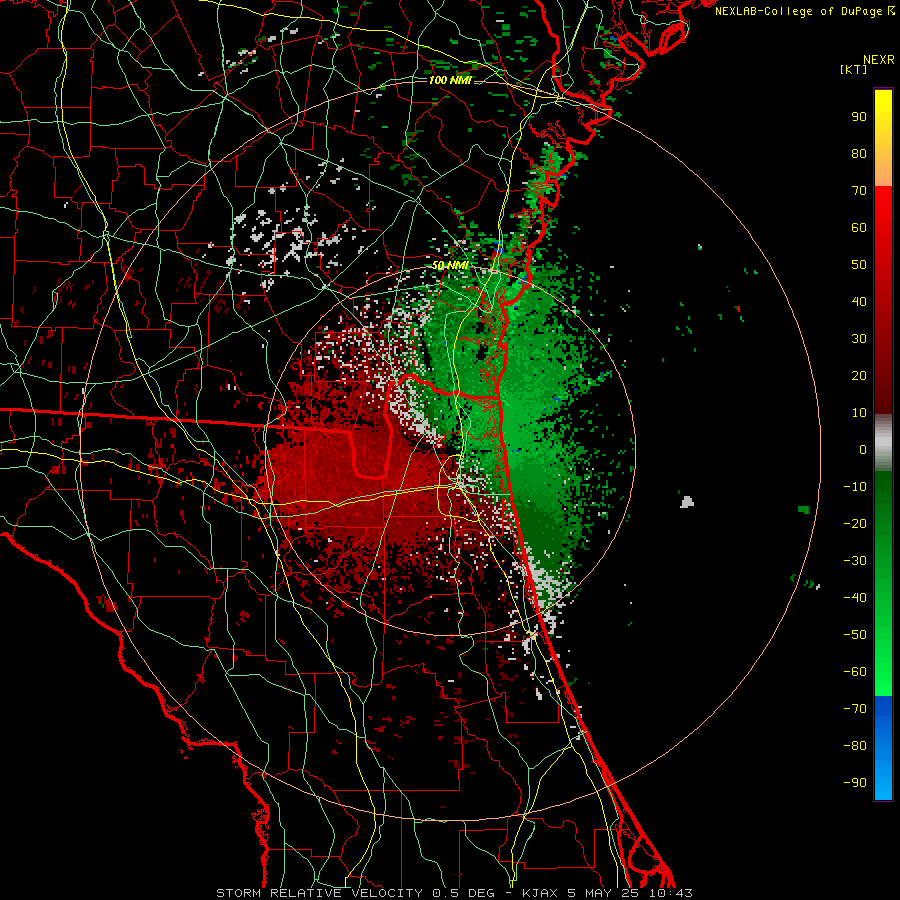900x900 pixels.
Task: Click the positive 90 knot scale label
Action: click(x=859, y=117)
